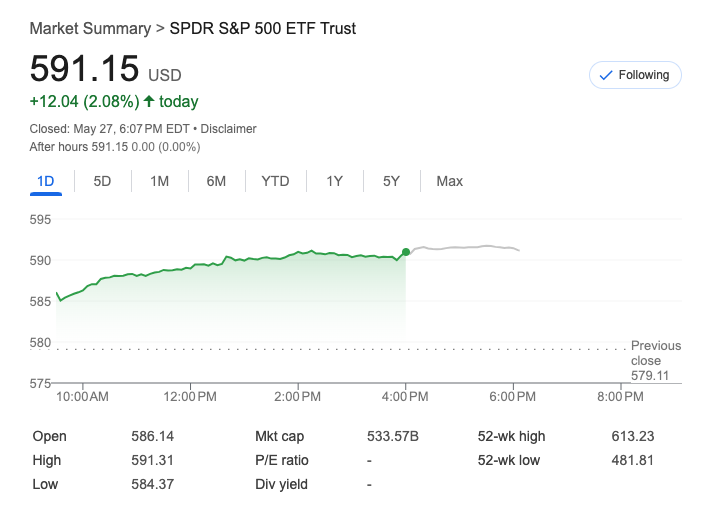The image size is (710, 509).
Task: Click the green closing-price dot on chart
Action: click(405, 252)
